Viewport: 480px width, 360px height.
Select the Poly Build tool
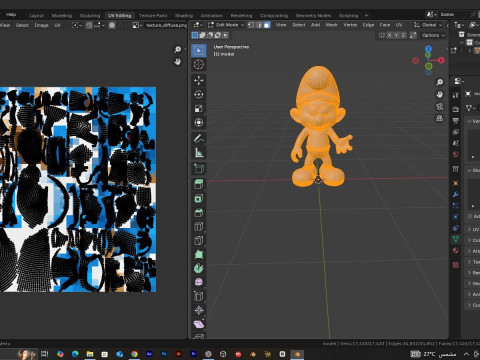[199, 254]
